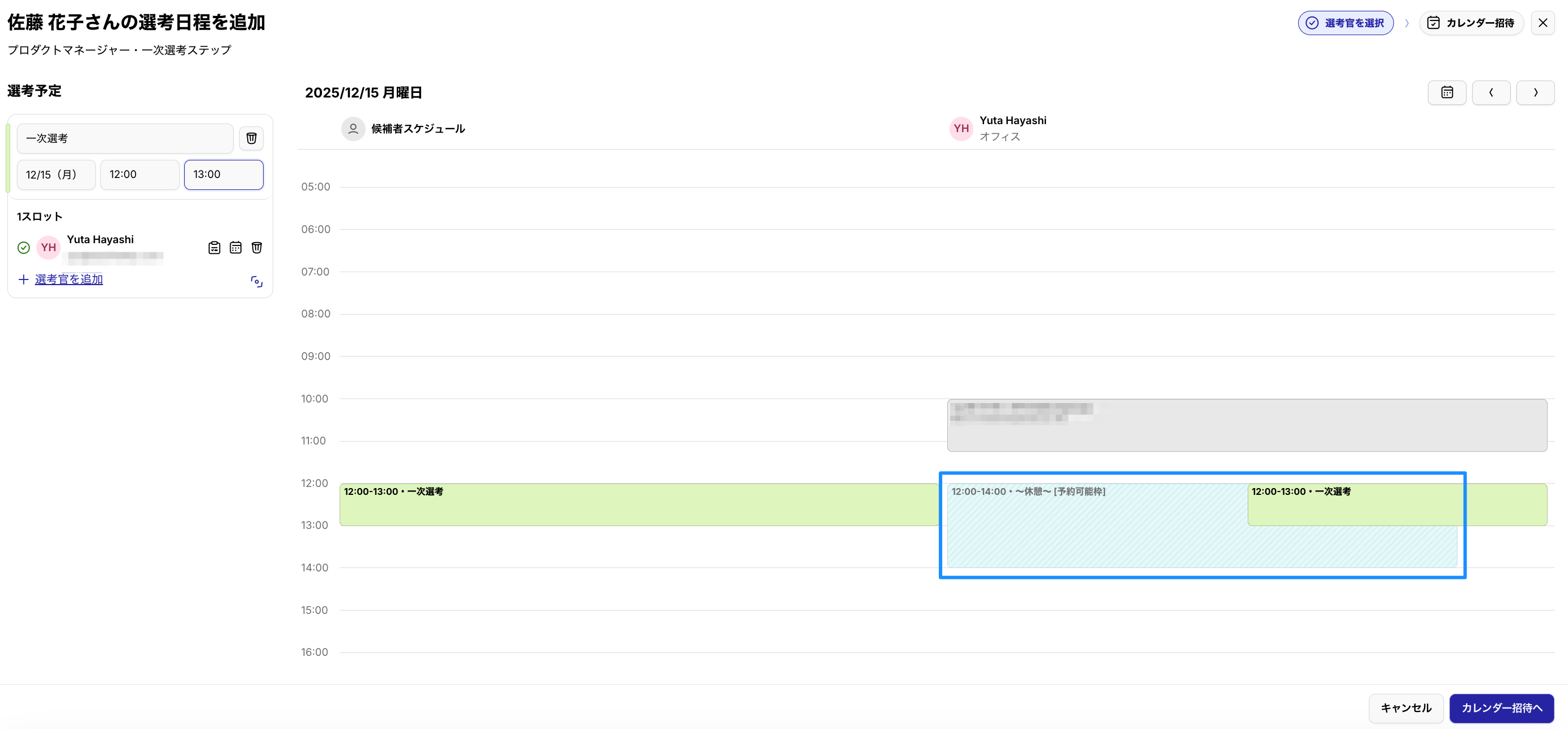Image resolution: width=1568 pixels, height=729 pixels.
Task: Switch to the 選考官を選択 step
Action: (1345, 23)
